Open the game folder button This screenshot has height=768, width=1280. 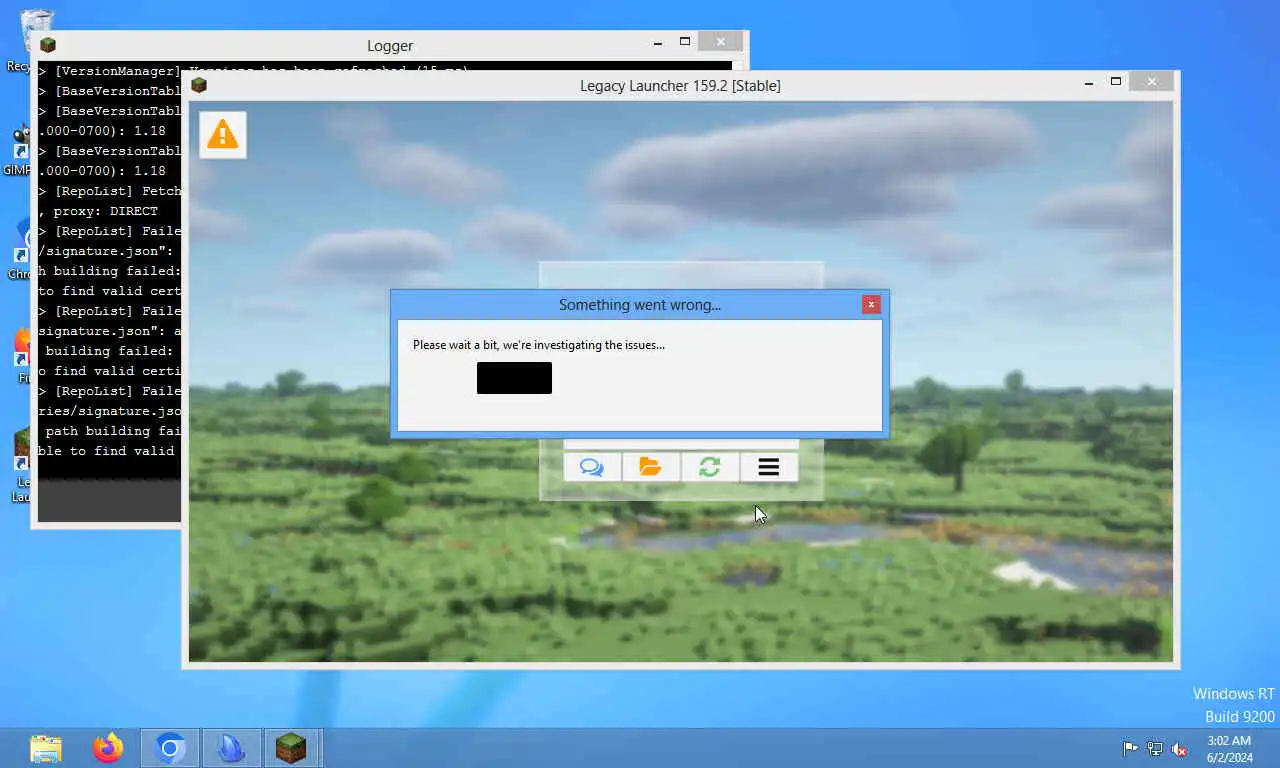tap(651, 467)
